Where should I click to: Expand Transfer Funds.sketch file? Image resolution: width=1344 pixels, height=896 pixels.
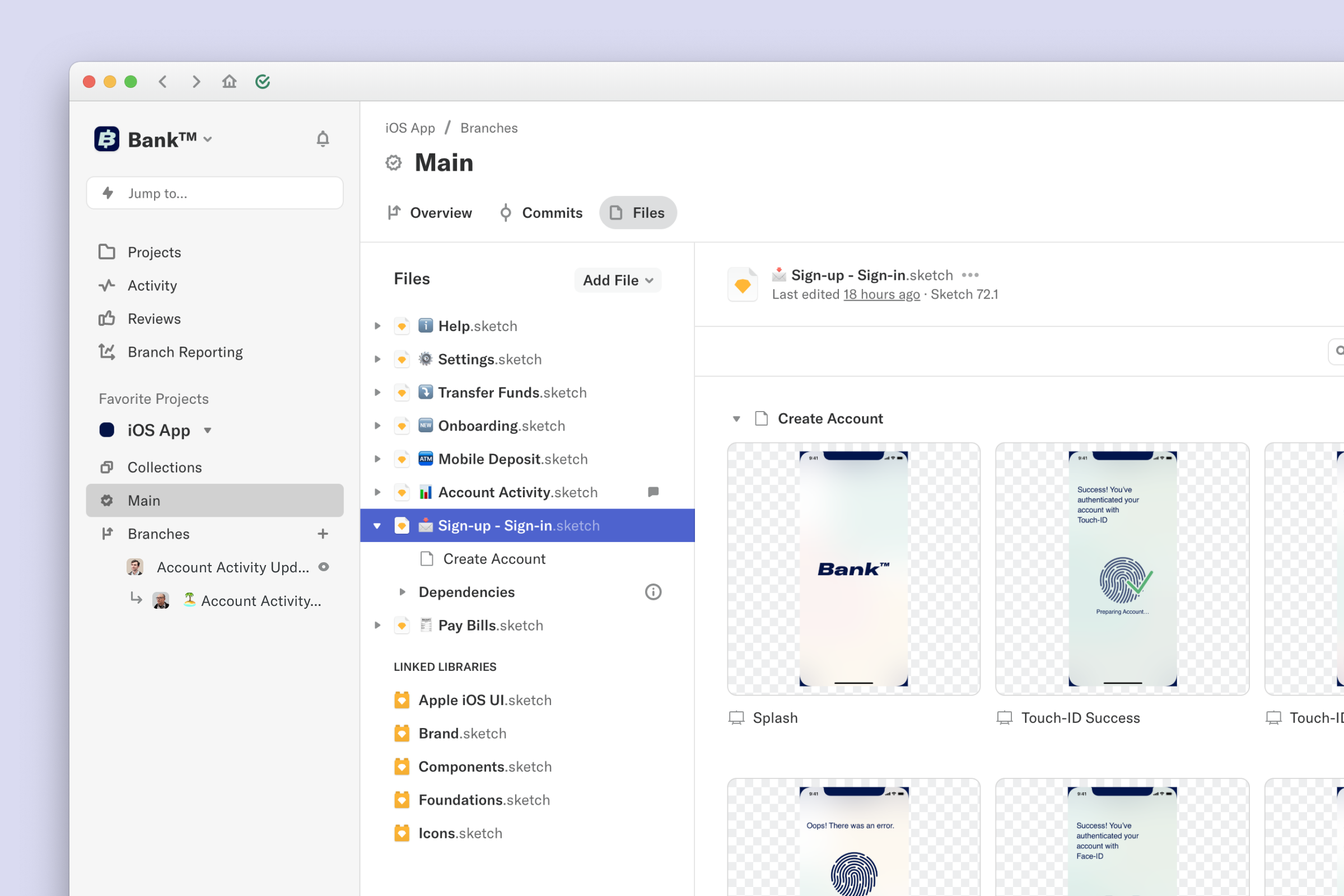(x=377, y=392)
